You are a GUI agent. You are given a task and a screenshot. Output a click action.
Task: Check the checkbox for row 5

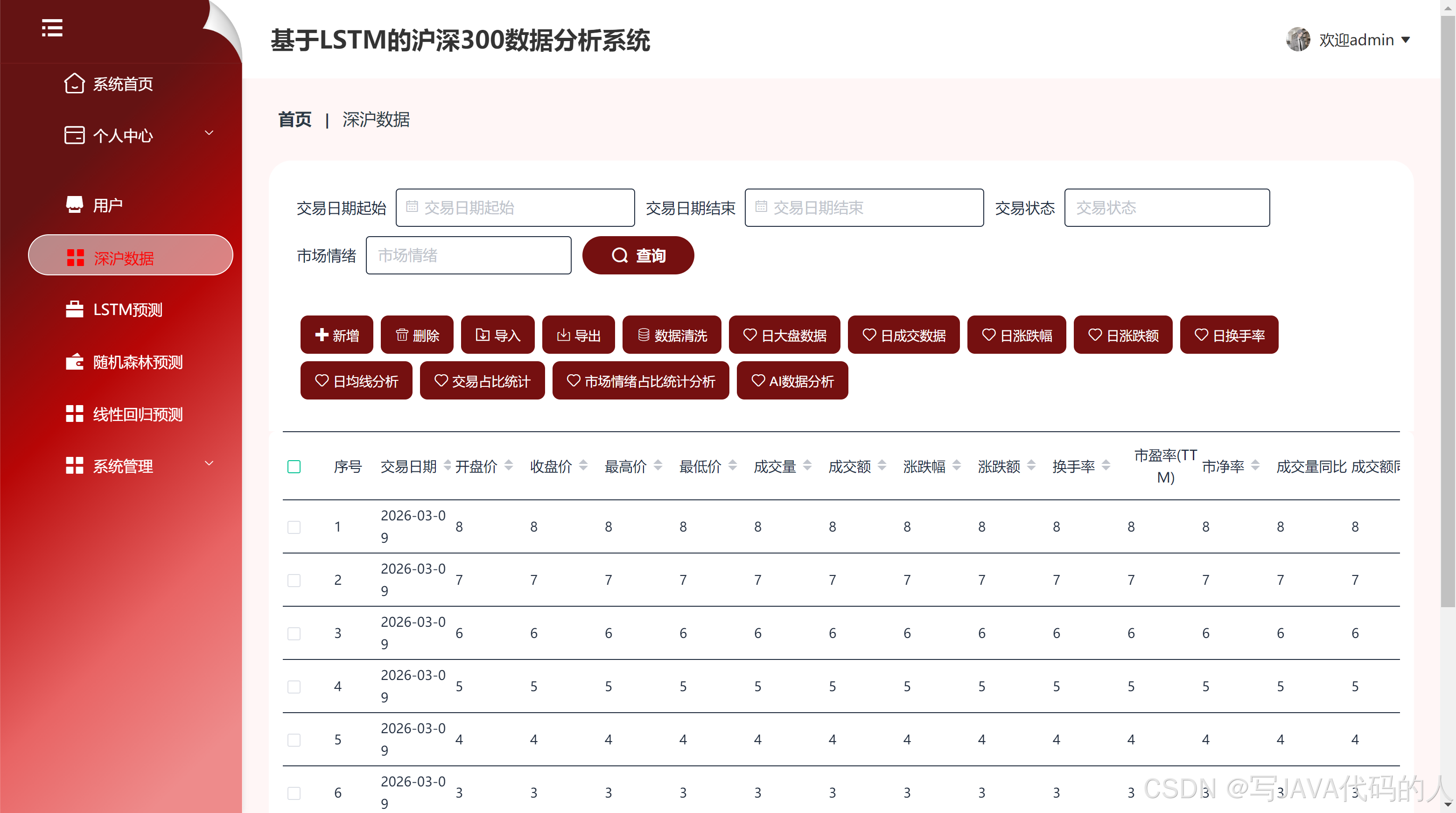click(294, 740)
